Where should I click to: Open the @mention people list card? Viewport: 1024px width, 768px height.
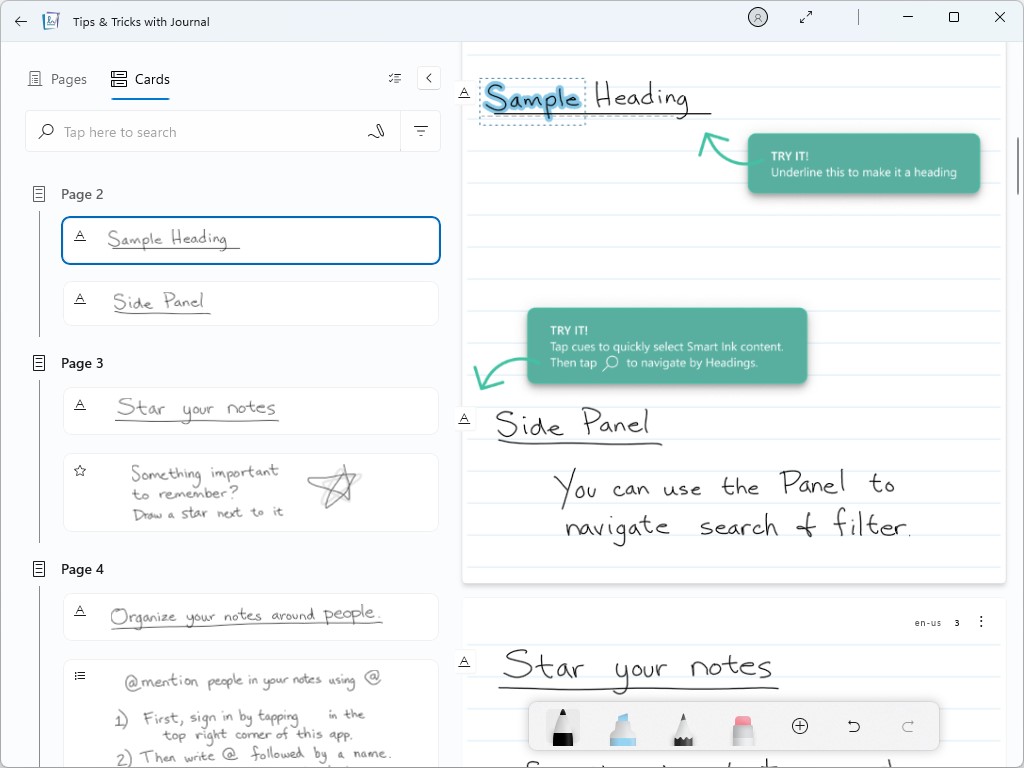pos(251,714)
